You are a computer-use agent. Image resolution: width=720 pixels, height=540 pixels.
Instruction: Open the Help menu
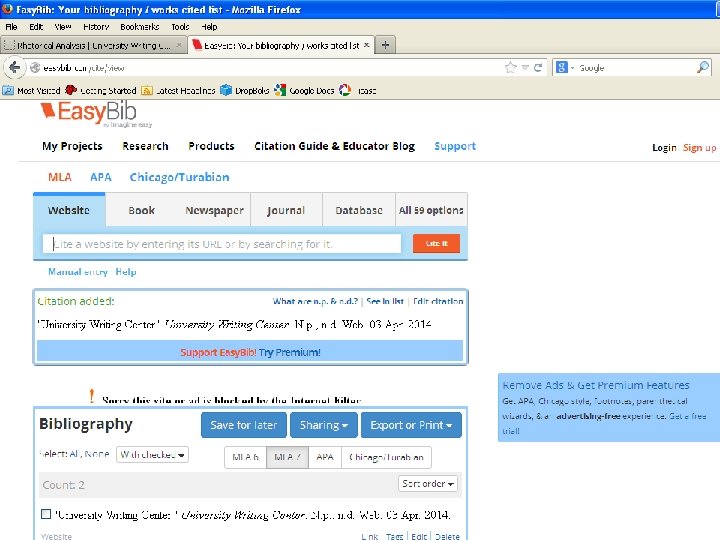[x=209, y=27]
